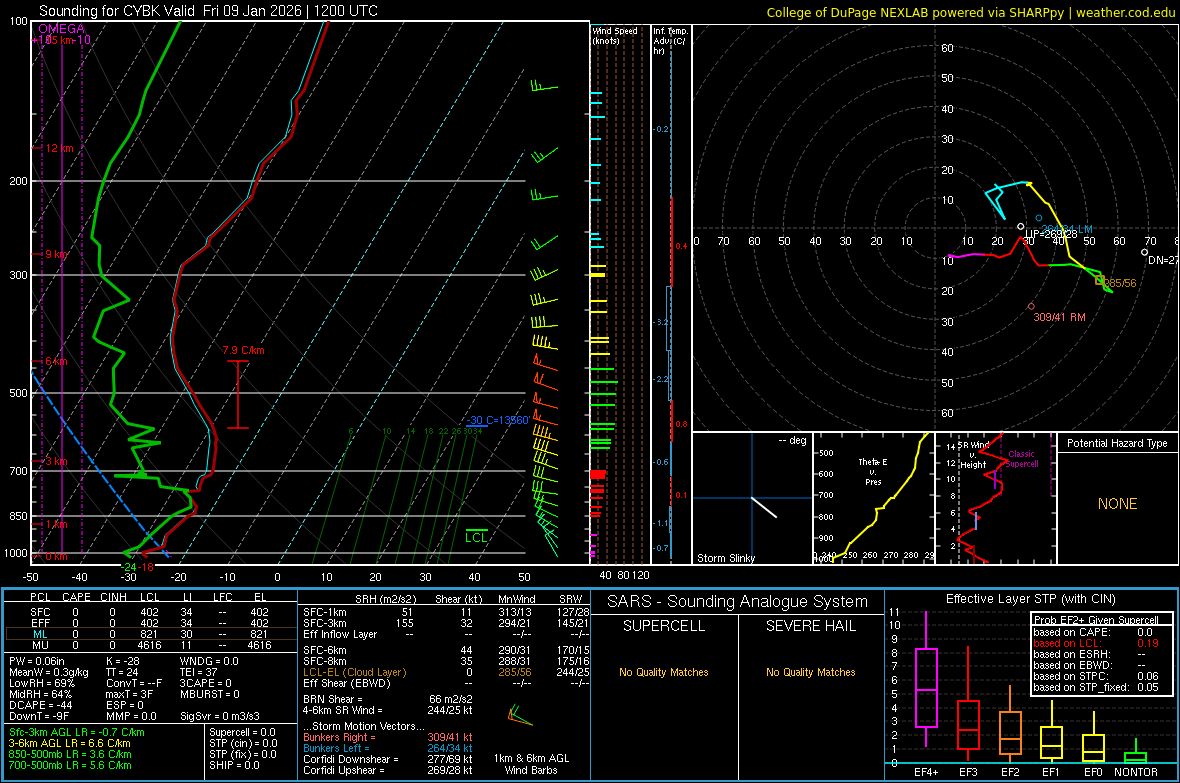Select the Sfc-3km AGL LR line
Image resolution: width=1180 pixels, height=783 pixels.
coord(77,732)
